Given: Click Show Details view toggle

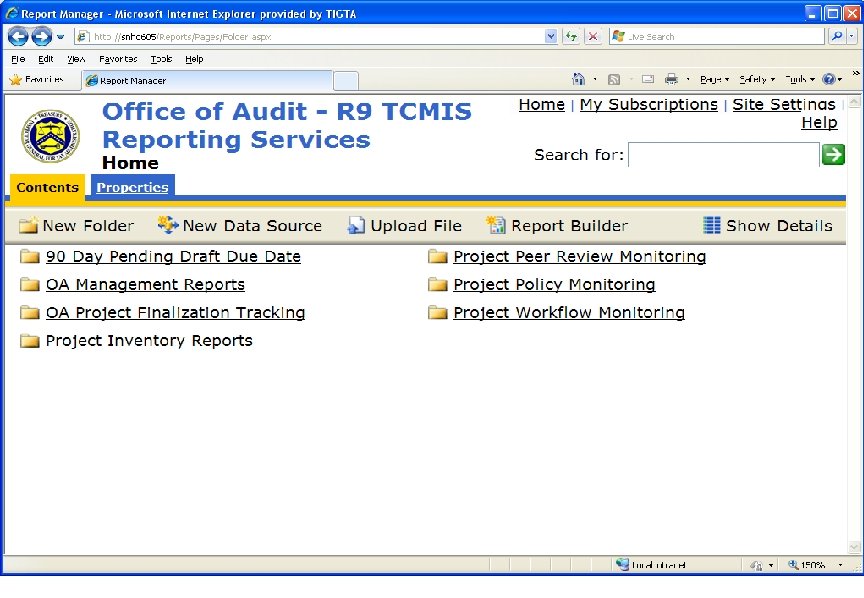Looking at the screenshot, I should pyautogui.click(x=768, y=225).
